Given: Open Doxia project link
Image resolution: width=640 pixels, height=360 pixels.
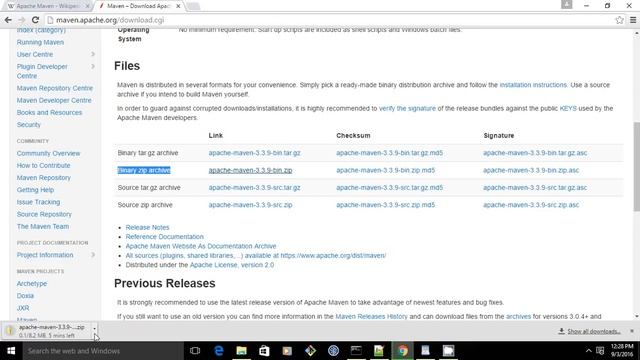Looking at the screenshot, I should [25, 296].
